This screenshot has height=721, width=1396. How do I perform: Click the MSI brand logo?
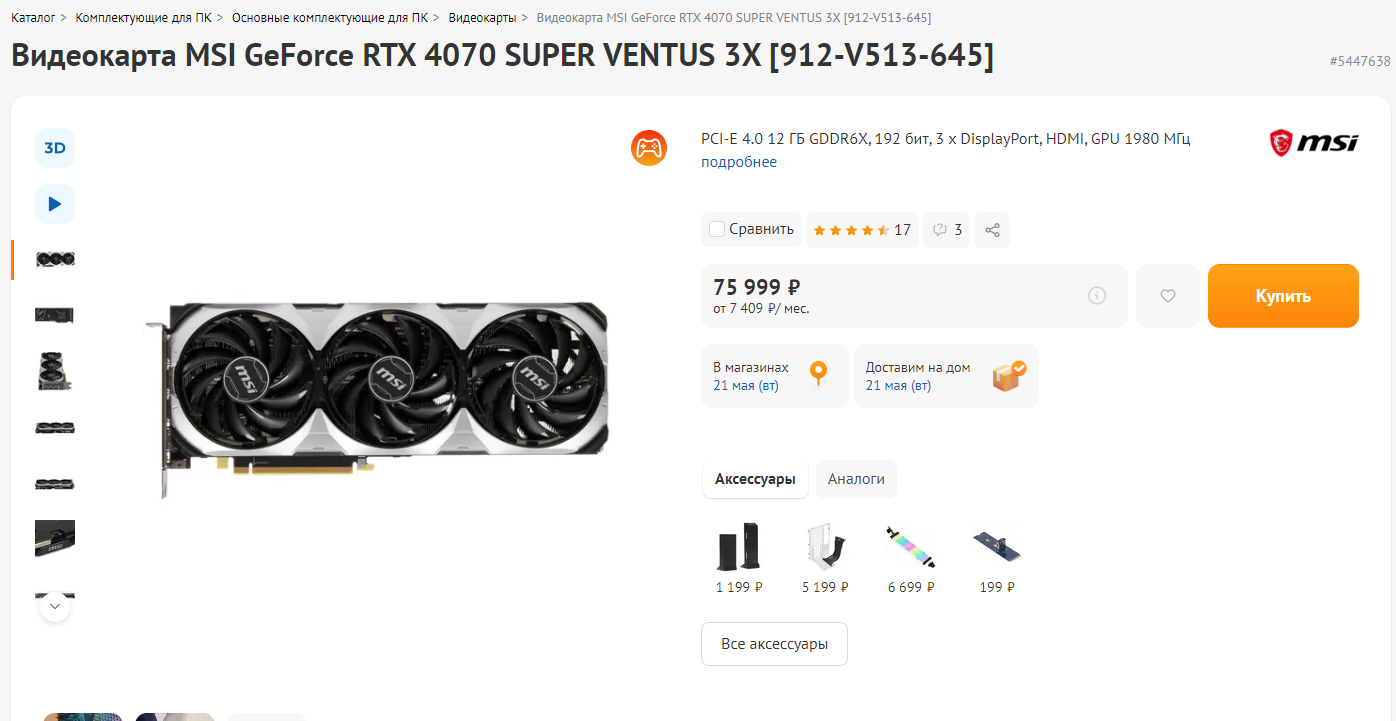click(1313, 143)
